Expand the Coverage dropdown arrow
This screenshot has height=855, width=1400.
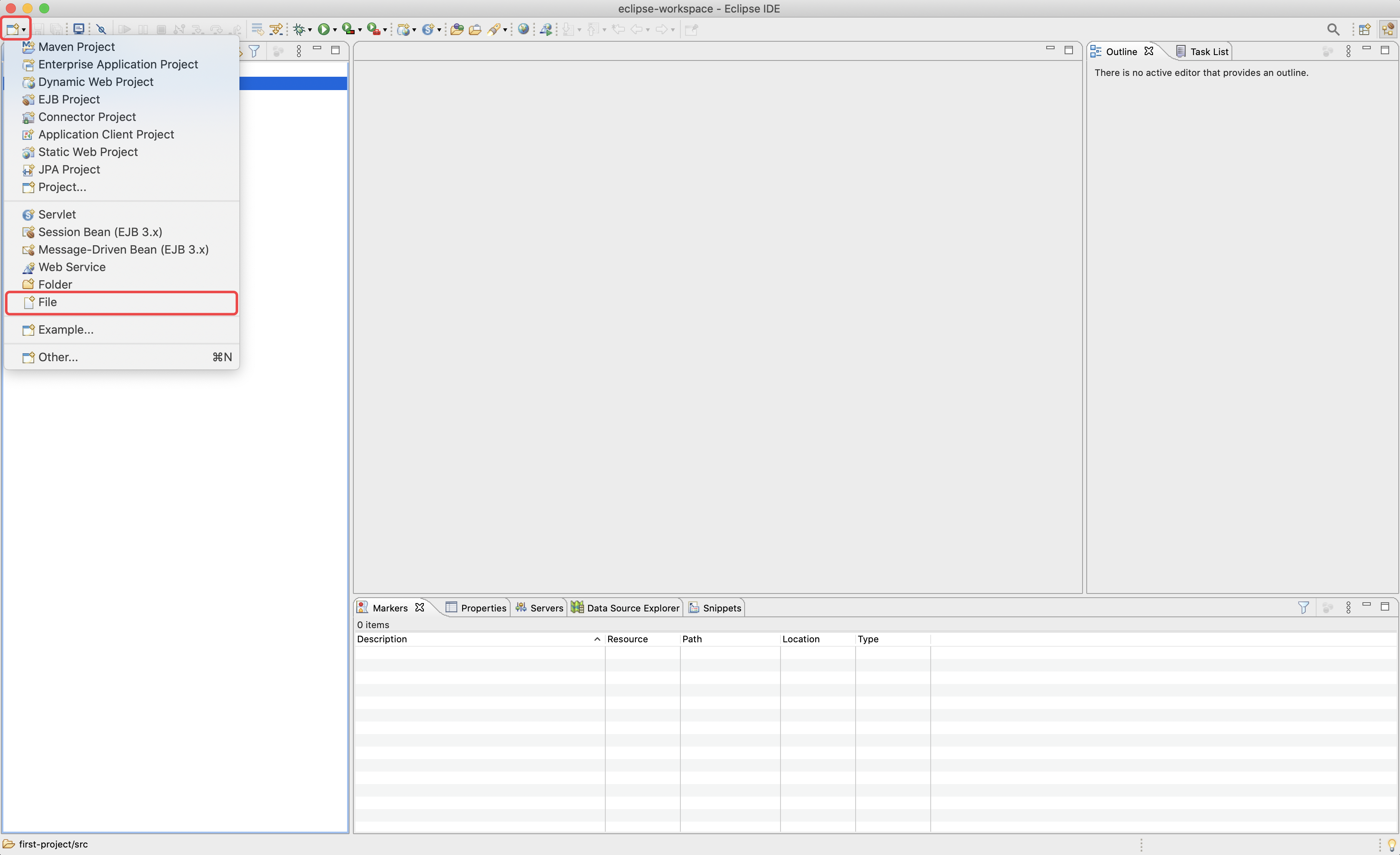pyautogui.click(x=360, y=30)
